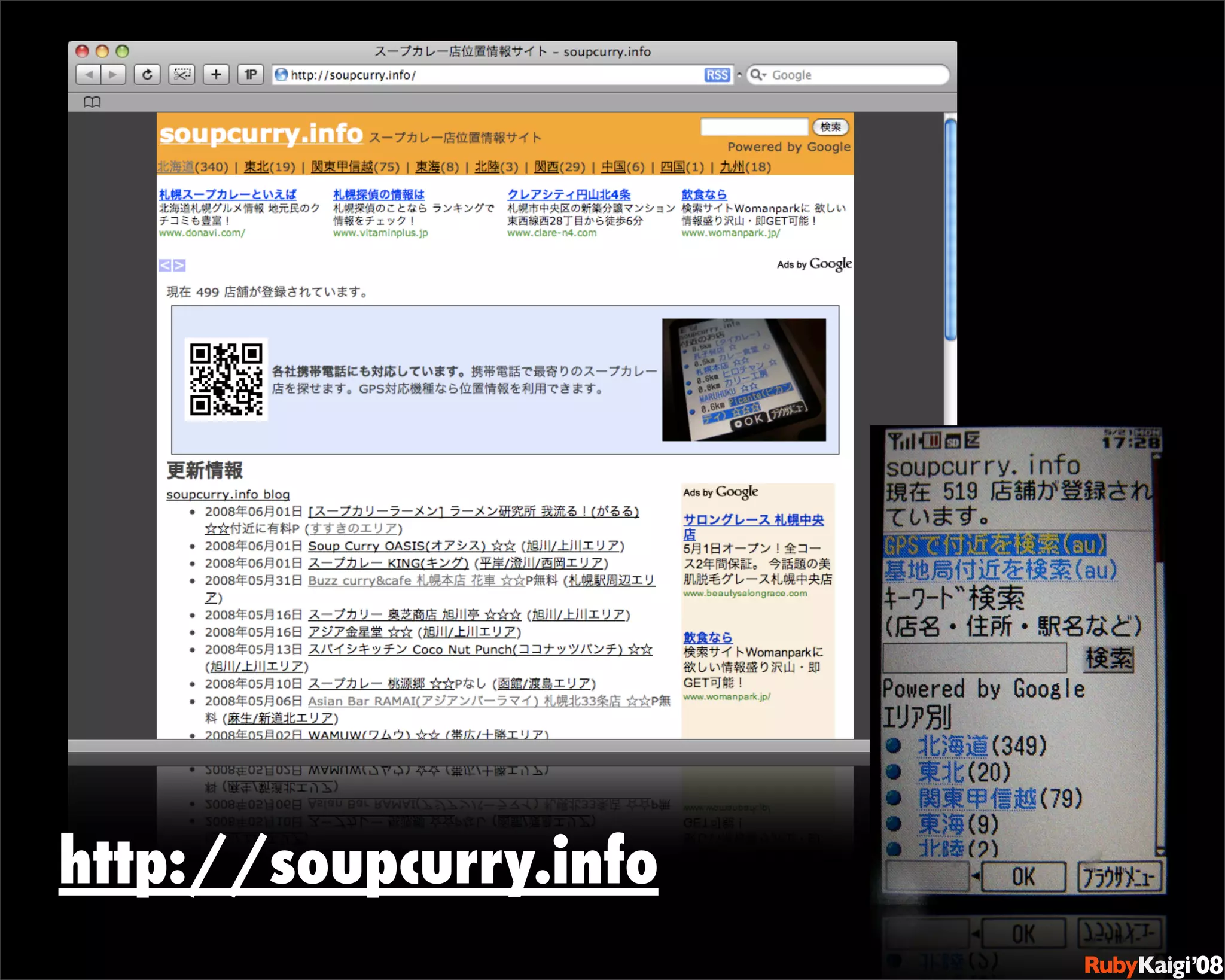Click the web clip scissors icon
This screenshot has width=1225, height=980.
(182, 75)
